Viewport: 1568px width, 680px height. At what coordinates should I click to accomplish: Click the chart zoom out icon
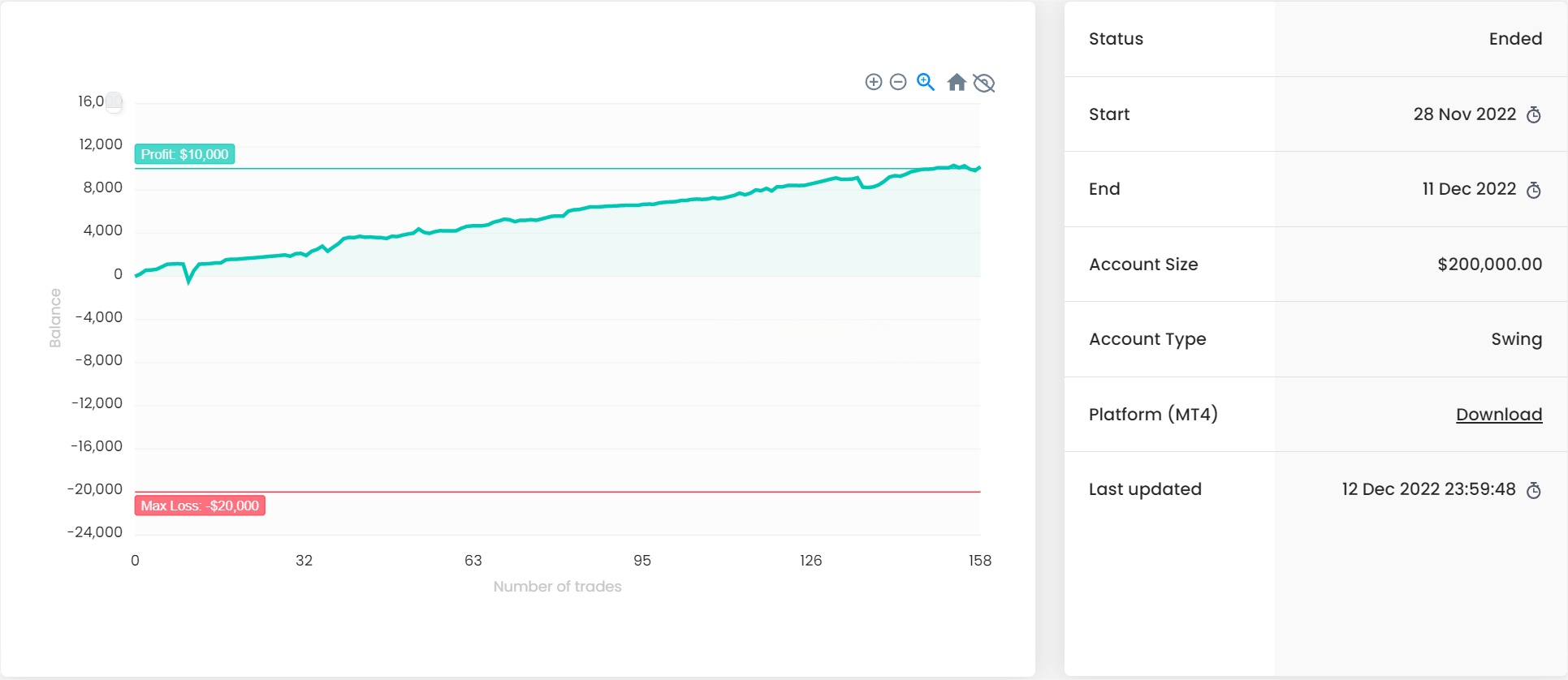pos(898,82)
